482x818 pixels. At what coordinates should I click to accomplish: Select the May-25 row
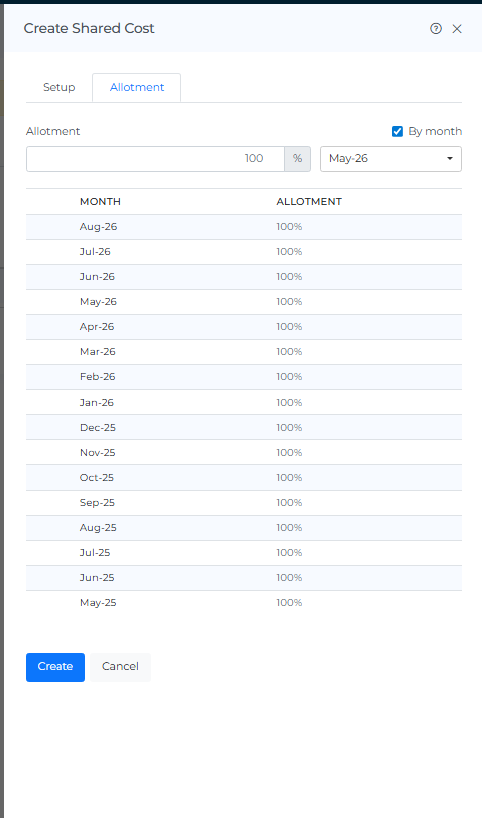click(x=244, y=603)
